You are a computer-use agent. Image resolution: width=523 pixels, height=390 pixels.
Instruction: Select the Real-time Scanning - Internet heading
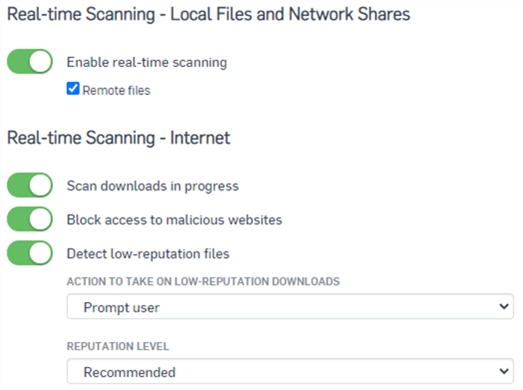pos(119,138)
